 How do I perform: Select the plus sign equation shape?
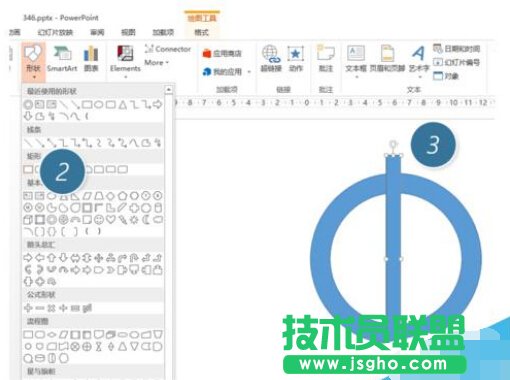[28, 308]
